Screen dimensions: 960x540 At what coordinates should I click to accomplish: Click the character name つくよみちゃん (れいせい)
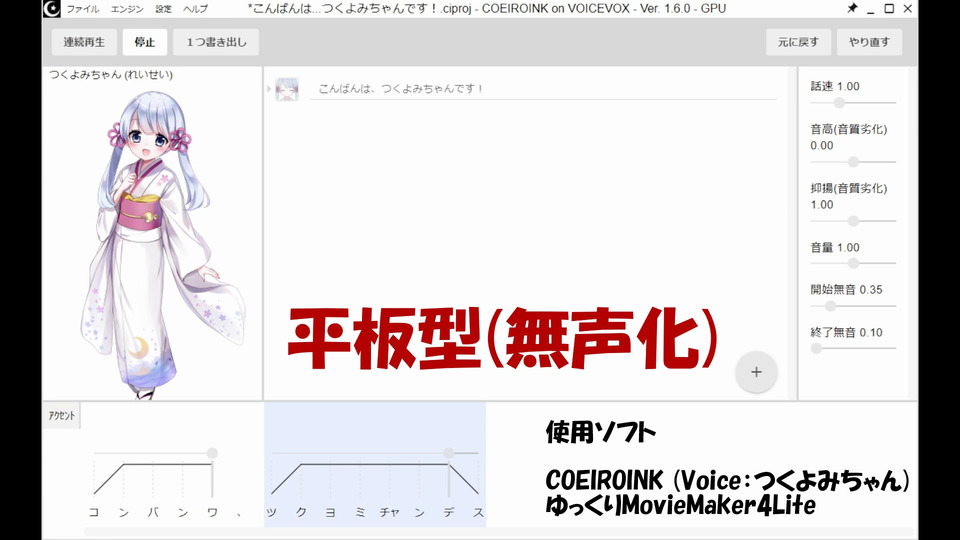(111, 75)
